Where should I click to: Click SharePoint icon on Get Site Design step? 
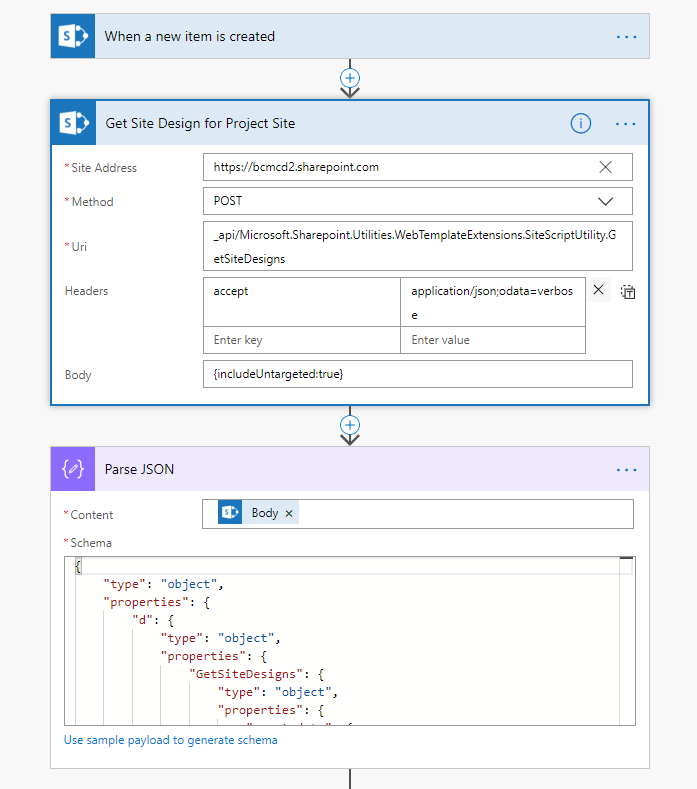click(x=73, y=123)
